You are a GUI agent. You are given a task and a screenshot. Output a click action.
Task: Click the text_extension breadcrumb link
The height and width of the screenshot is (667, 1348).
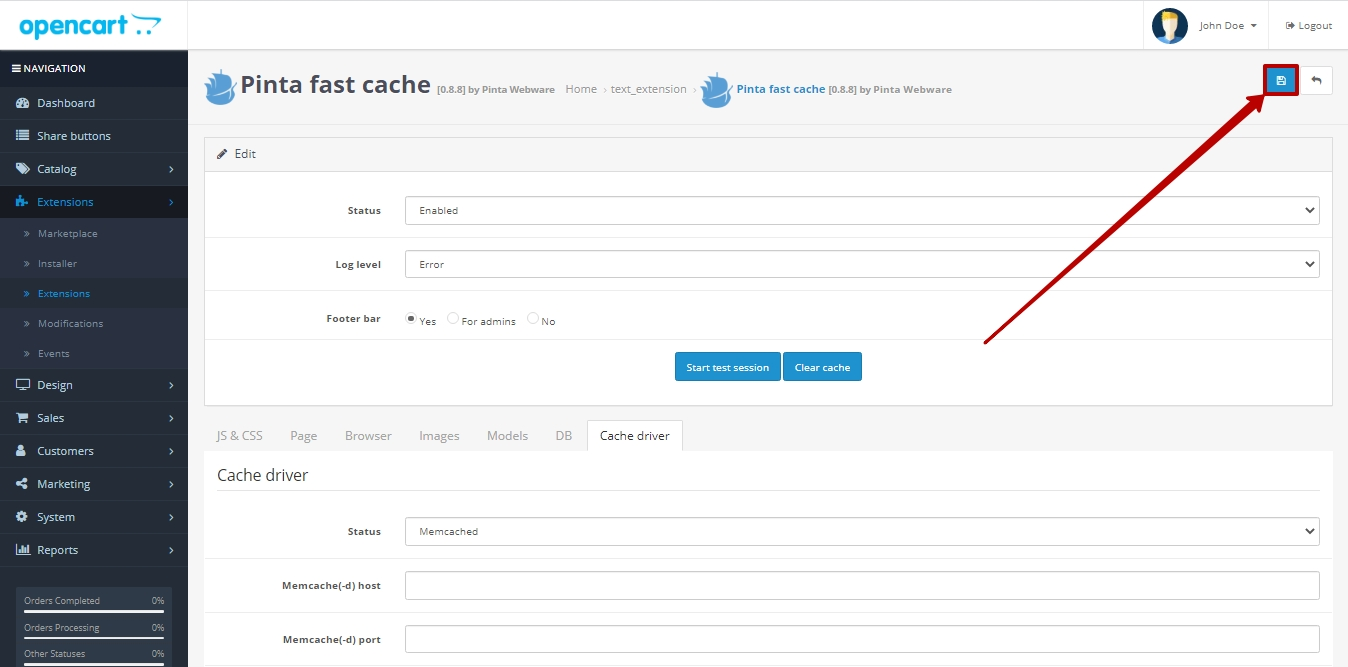[649, 89]
